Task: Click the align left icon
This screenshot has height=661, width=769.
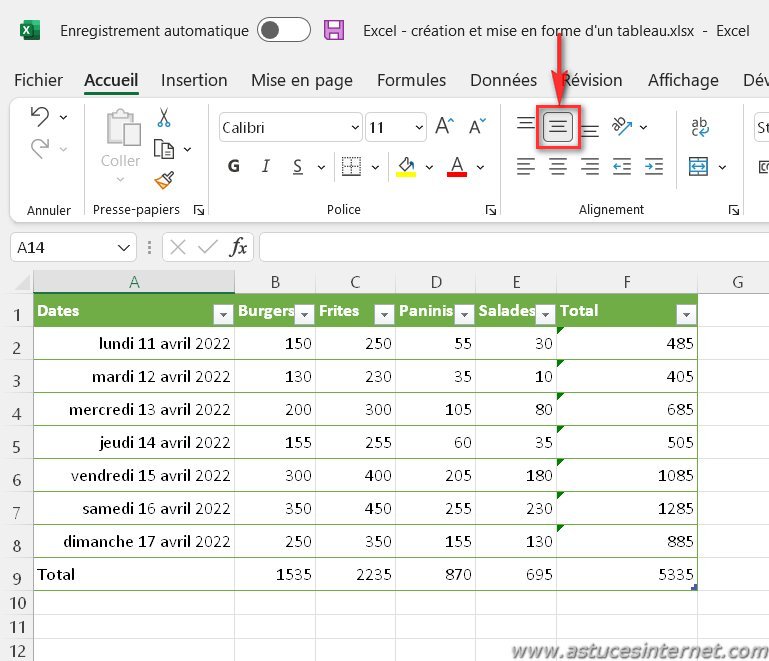Action: [x=526, y=167]
